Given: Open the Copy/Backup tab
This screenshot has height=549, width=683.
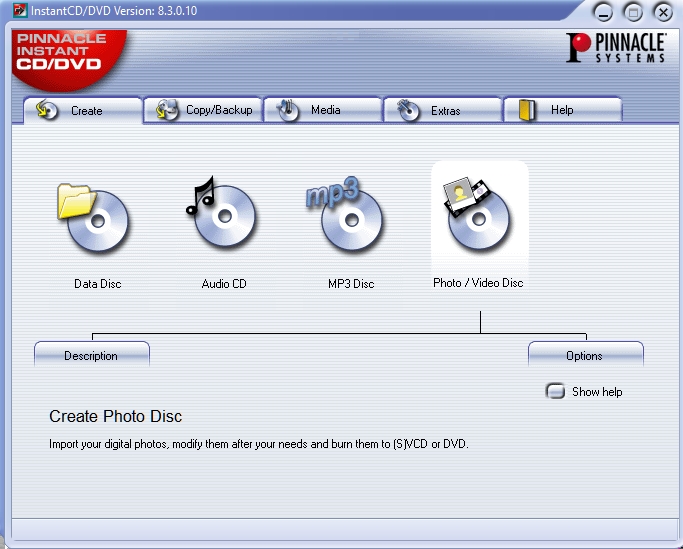Looking at the screenshot, I should click(x=203, y=110).
